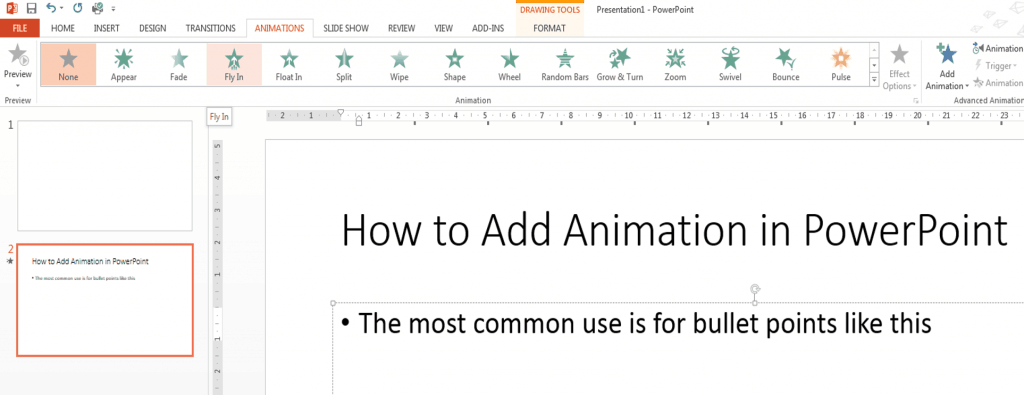1024x395 pixels.
Task: Apply the Split animation
Action: (344, 64)
